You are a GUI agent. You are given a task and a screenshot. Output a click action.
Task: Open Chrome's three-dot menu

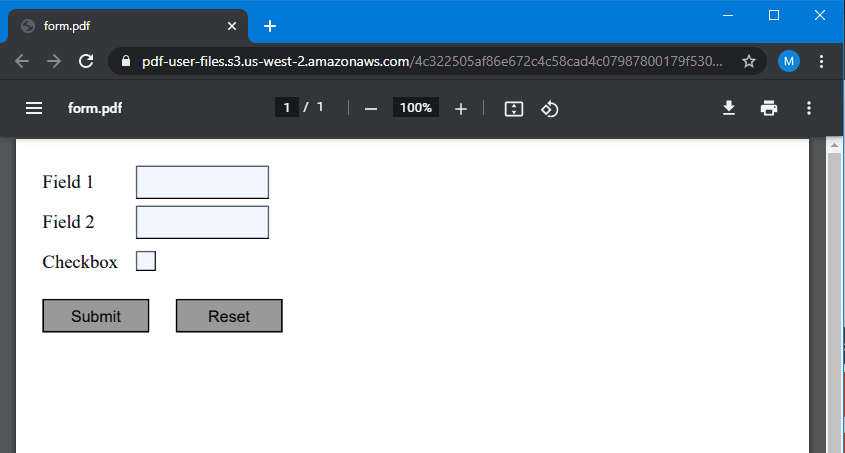[821, 61]
